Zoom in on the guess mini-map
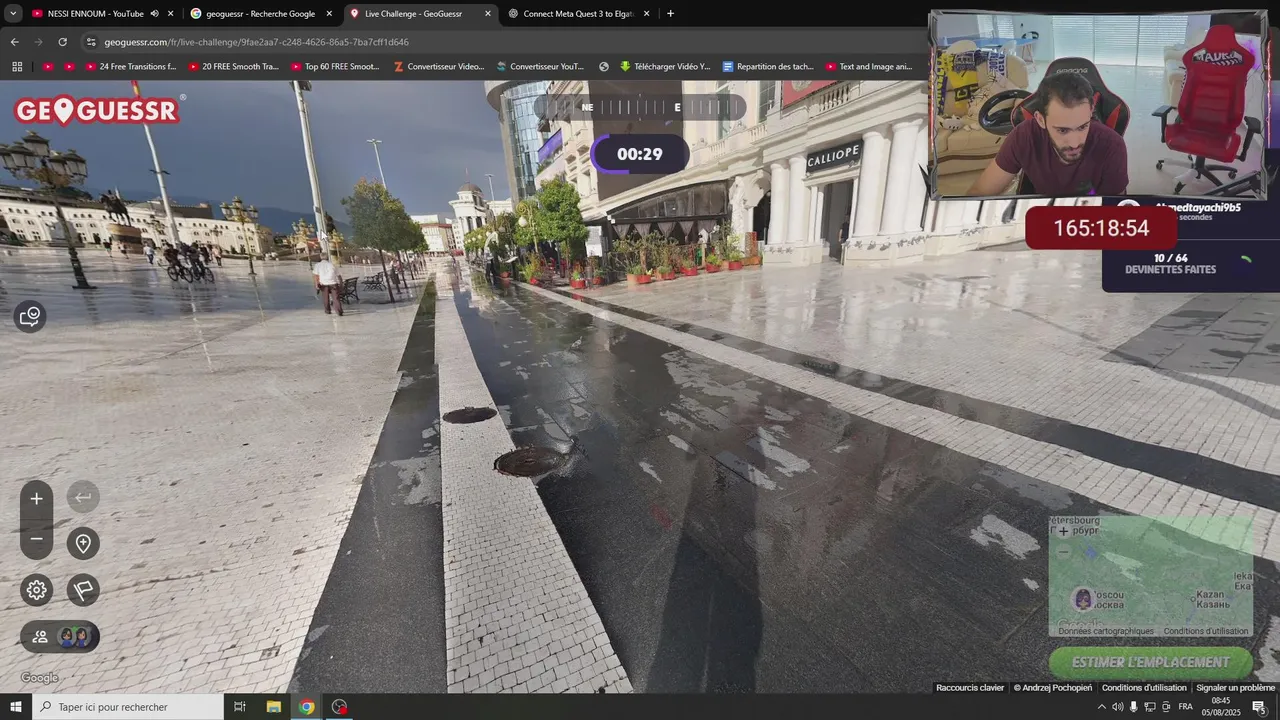Image resolution: width=1280 pixels, height=720 pixels. tap(1063, 531)
